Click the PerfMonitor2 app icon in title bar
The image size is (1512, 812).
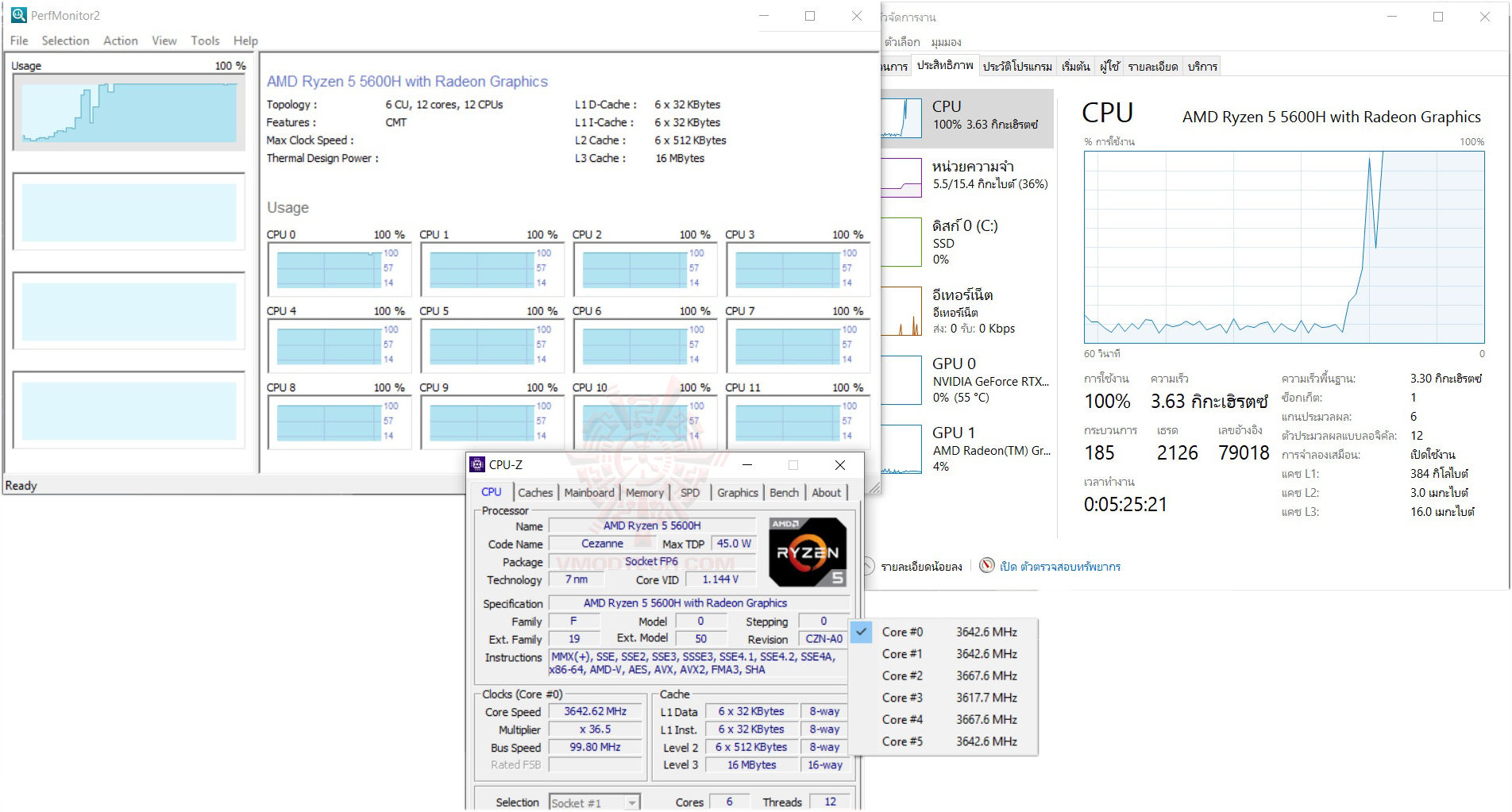18,15
